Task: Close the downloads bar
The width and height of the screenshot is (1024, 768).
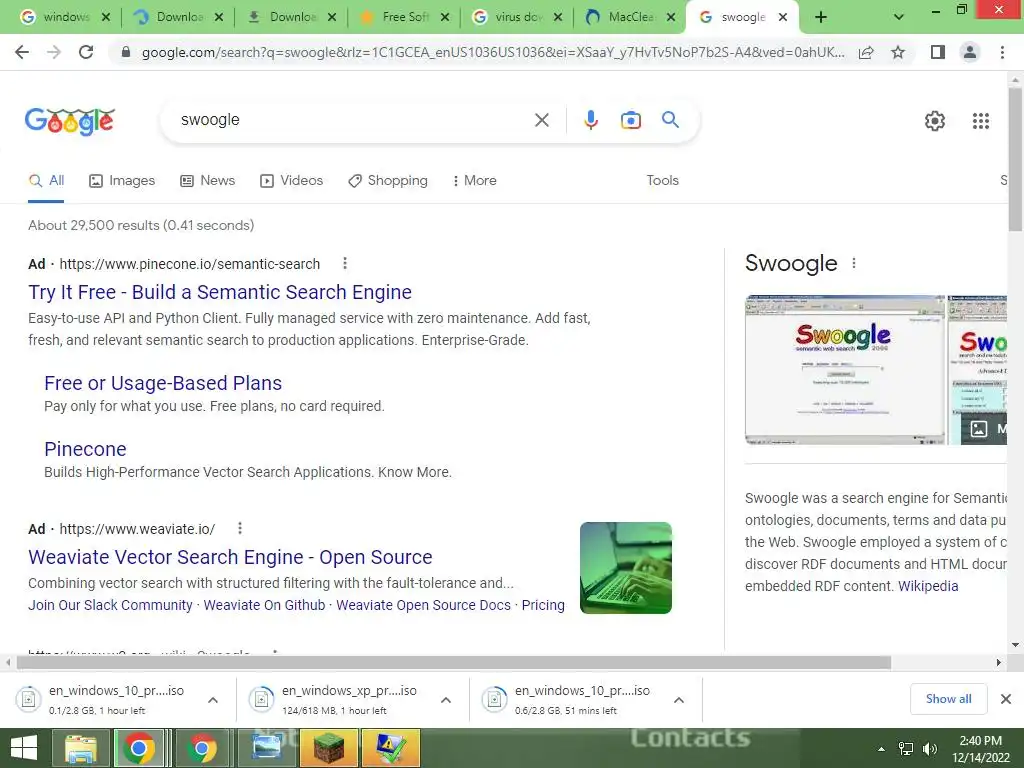Action: pyautogui.click(x=1006, y=699)
